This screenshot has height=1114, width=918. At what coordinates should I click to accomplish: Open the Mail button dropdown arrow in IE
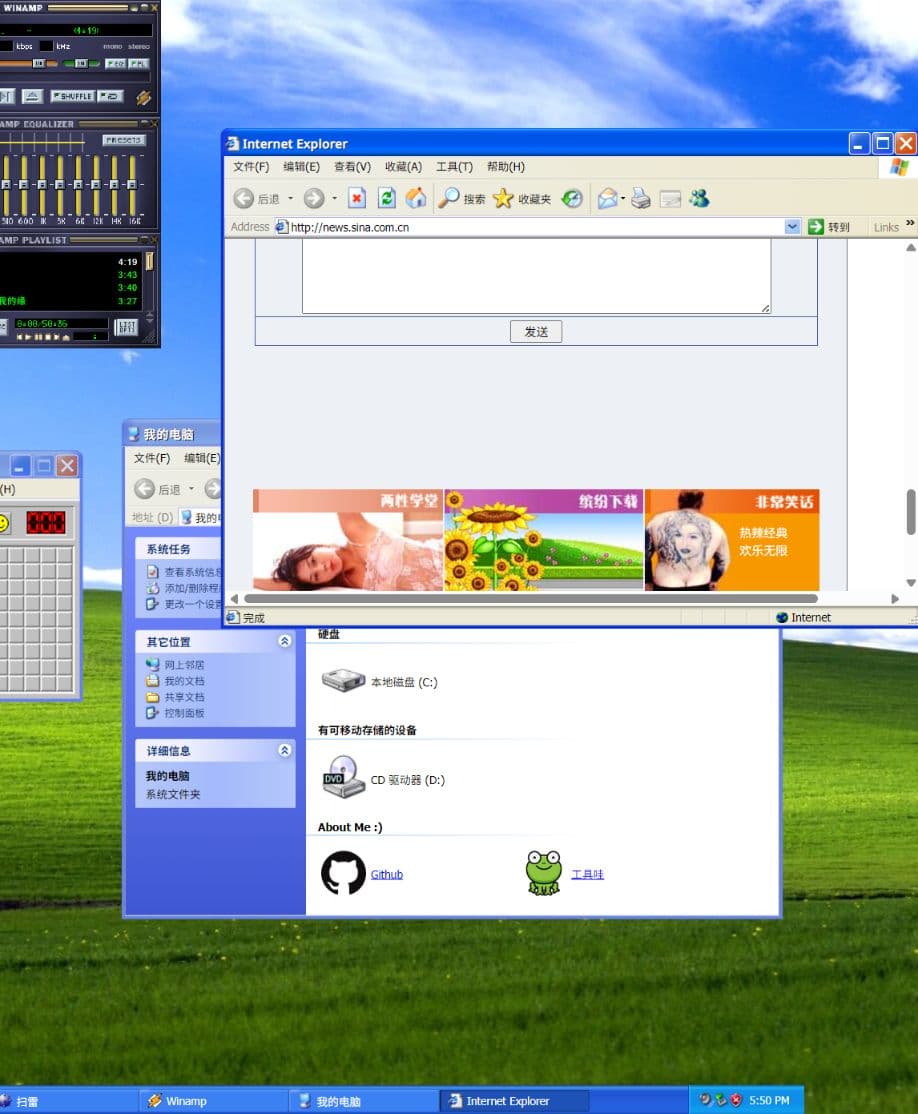(x=623, y=198)
